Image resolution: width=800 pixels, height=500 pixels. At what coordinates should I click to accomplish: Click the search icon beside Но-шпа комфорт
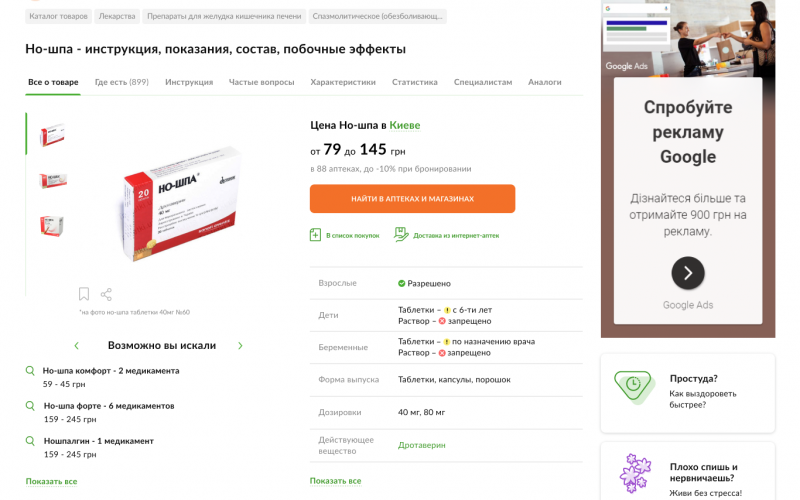pyautogui.click(x=30, y=370)
